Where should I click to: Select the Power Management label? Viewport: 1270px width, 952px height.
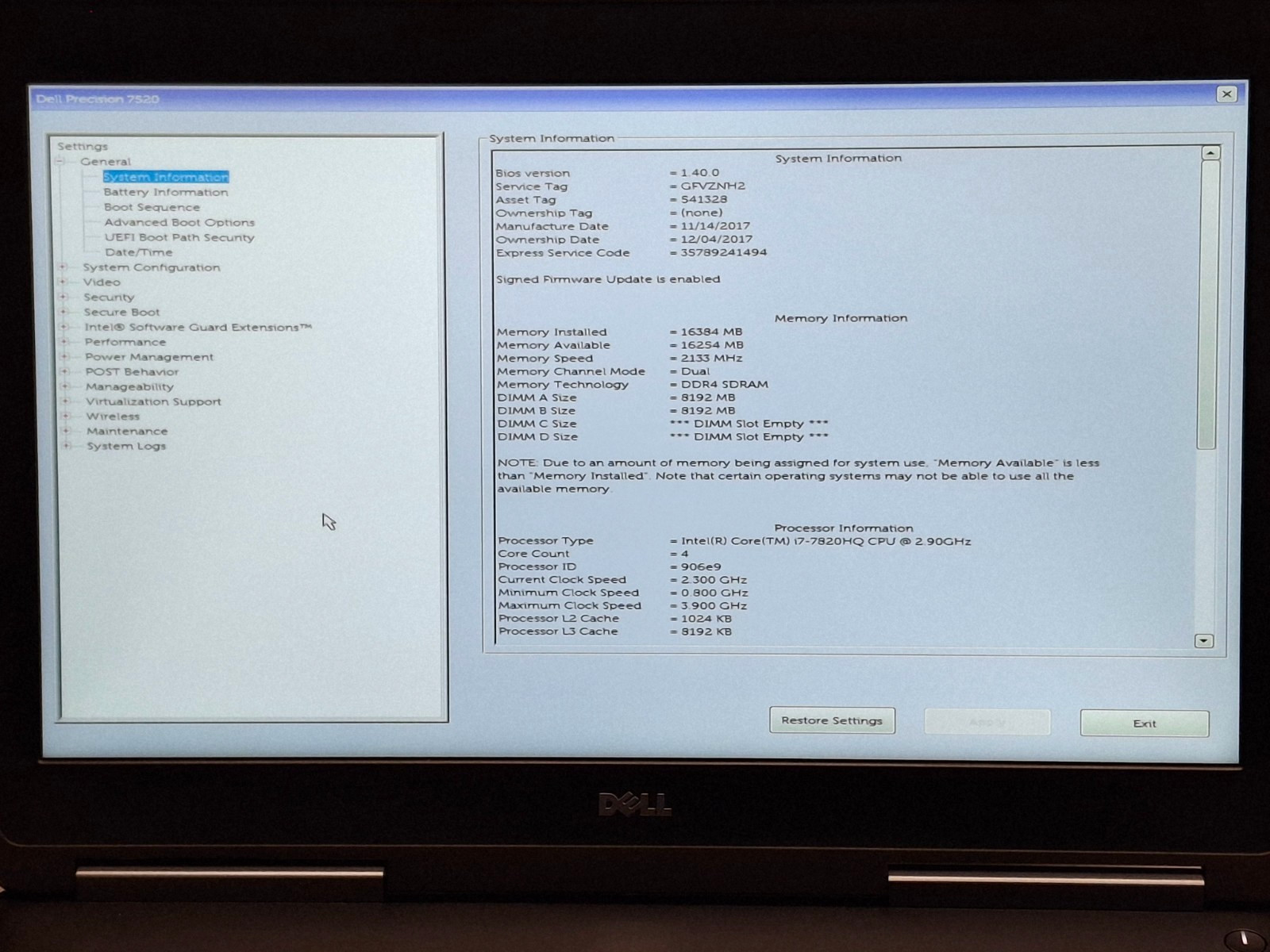149,357
